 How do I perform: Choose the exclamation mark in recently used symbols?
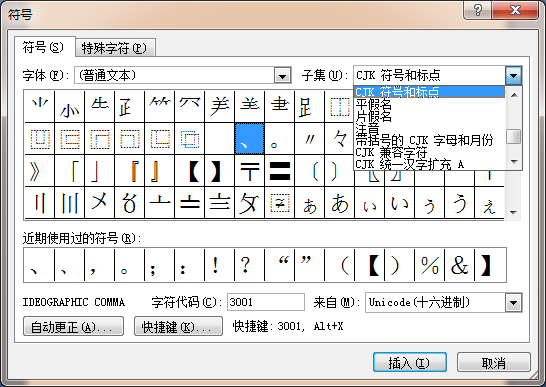(x=219, y=265)
